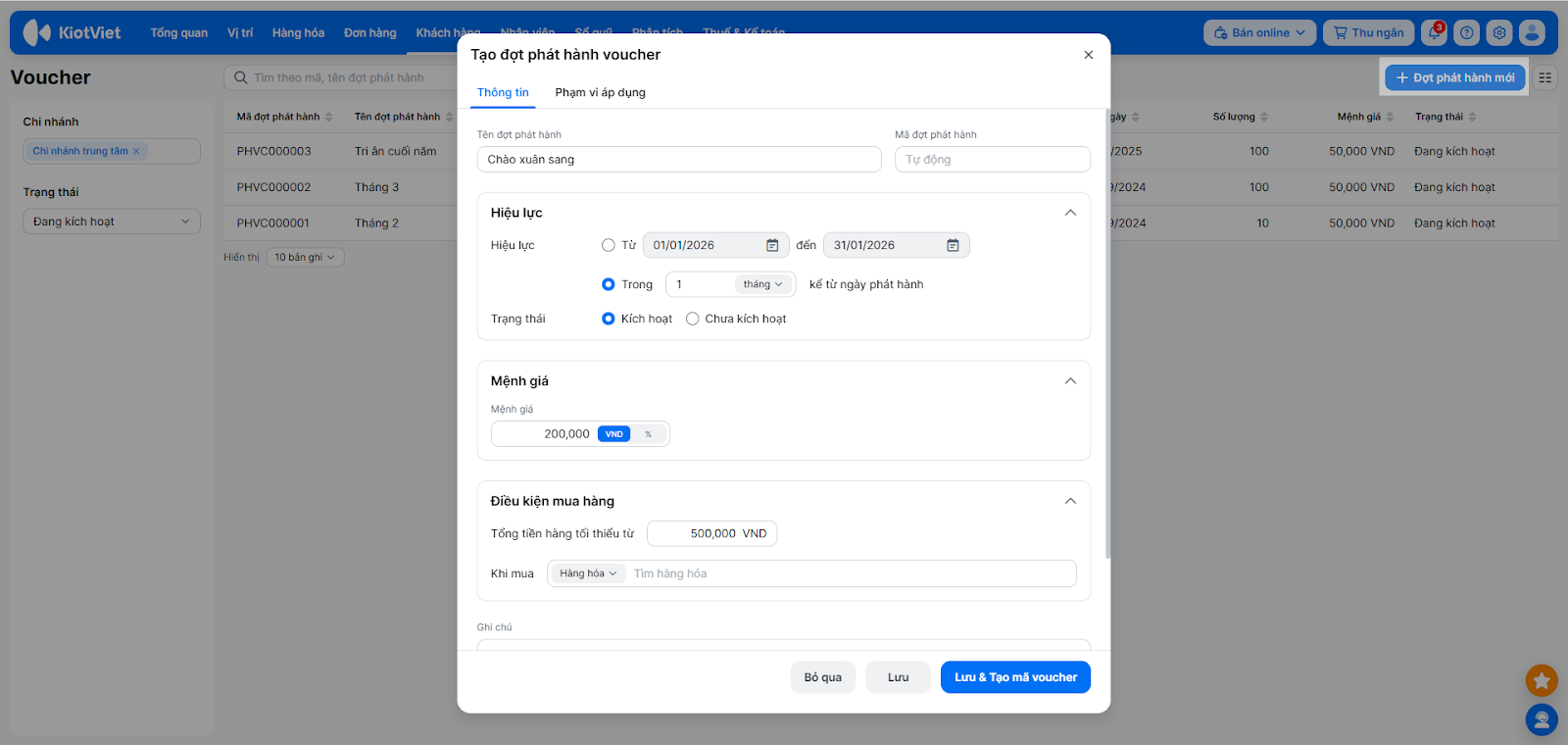Open the help question mark icon

(x=1467, y=32)
